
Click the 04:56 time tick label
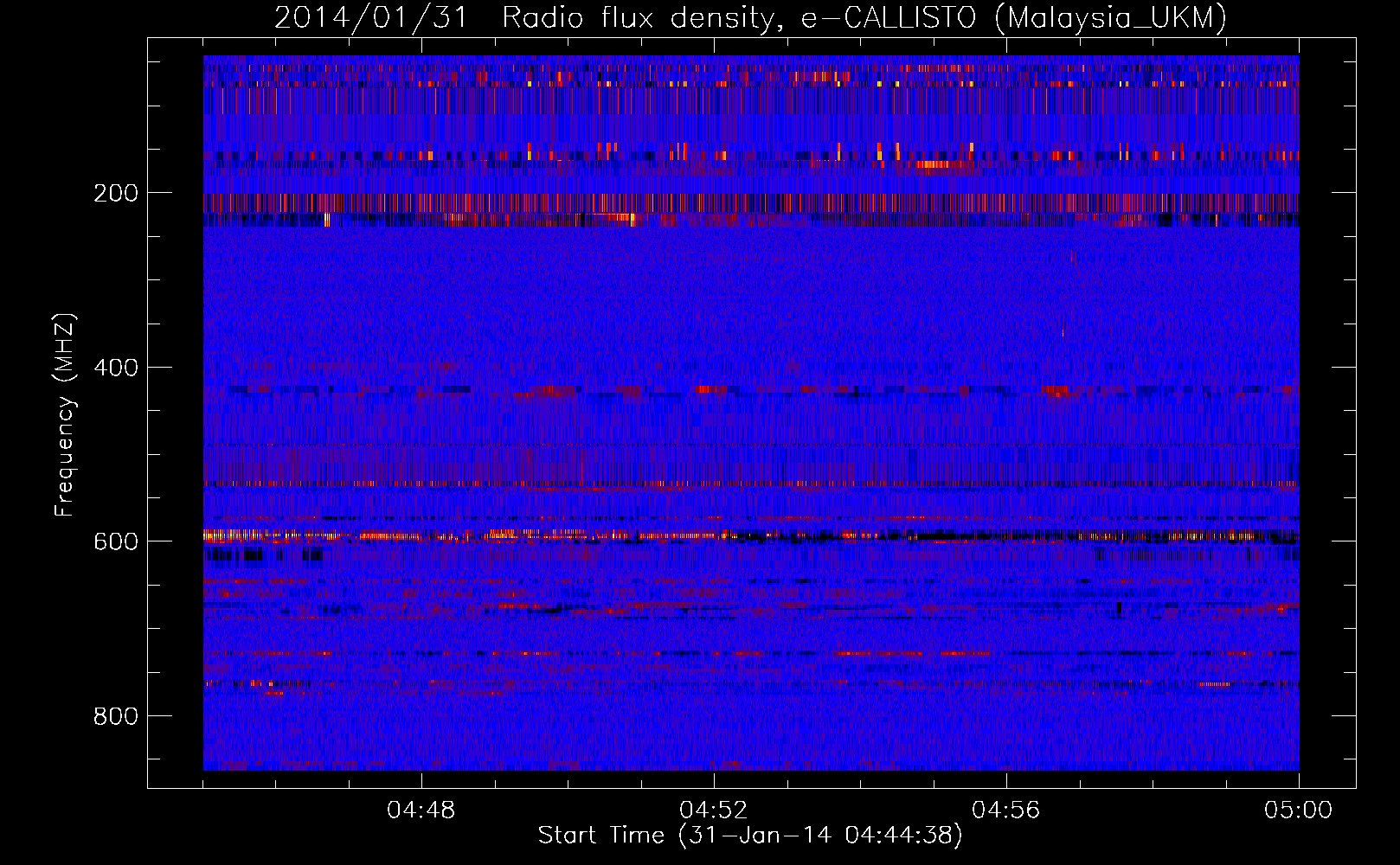(x=1006, y=811)
